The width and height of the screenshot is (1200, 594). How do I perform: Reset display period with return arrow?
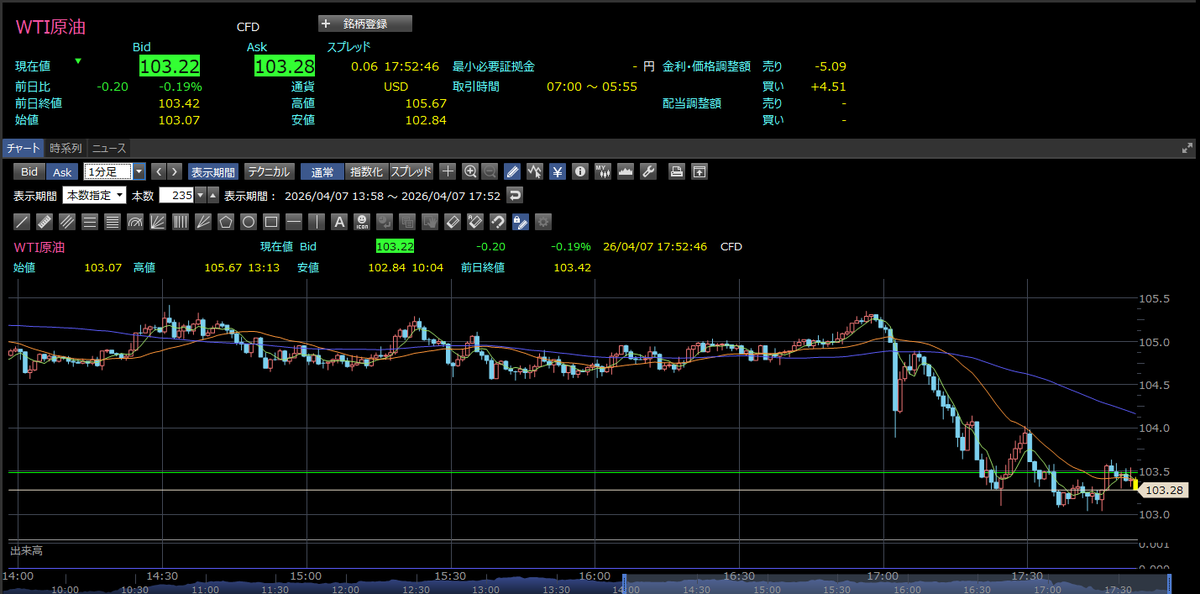515,195
